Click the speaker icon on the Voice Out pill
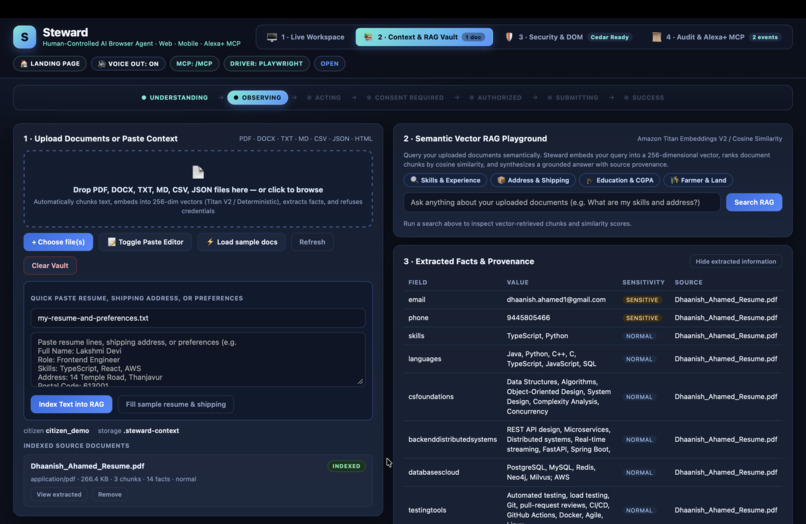This screenshot has width=806, height=524. pyautogui.click(x=101, y=64)
